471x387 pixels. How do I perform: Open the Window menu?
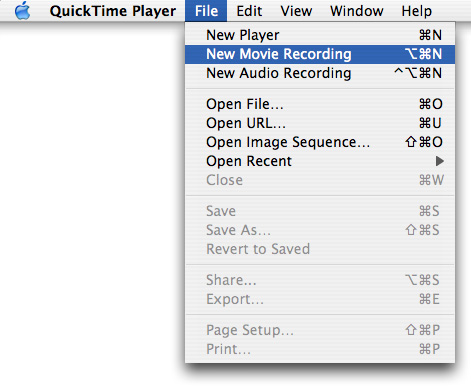pos(357,11)
